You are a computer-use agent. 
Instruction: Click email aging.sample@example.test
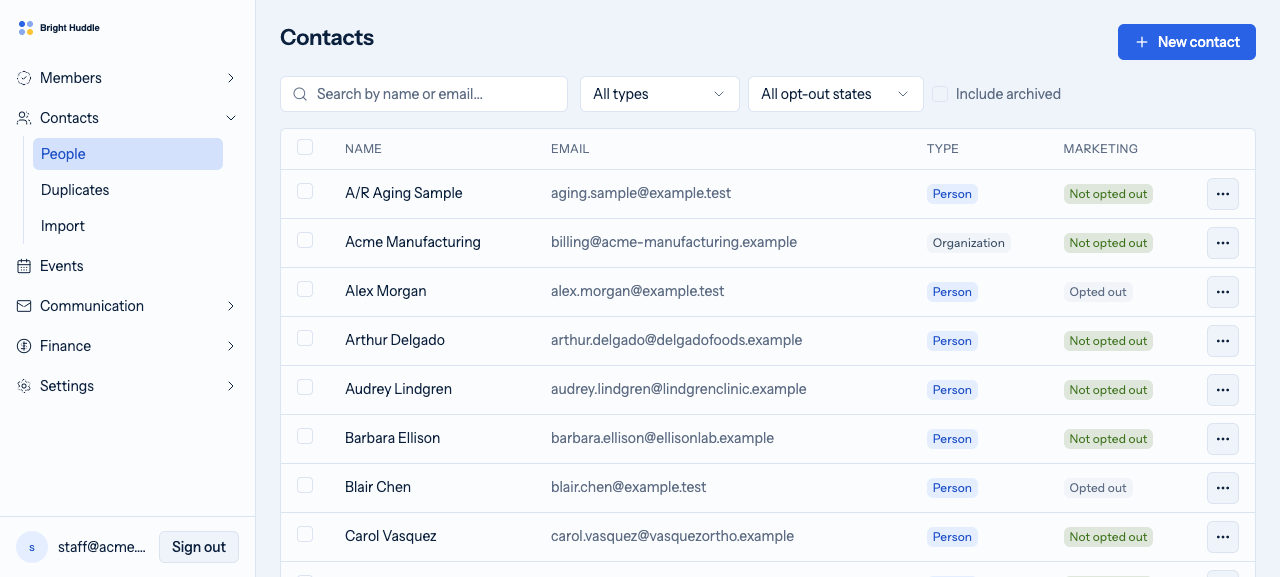point(641,193)
